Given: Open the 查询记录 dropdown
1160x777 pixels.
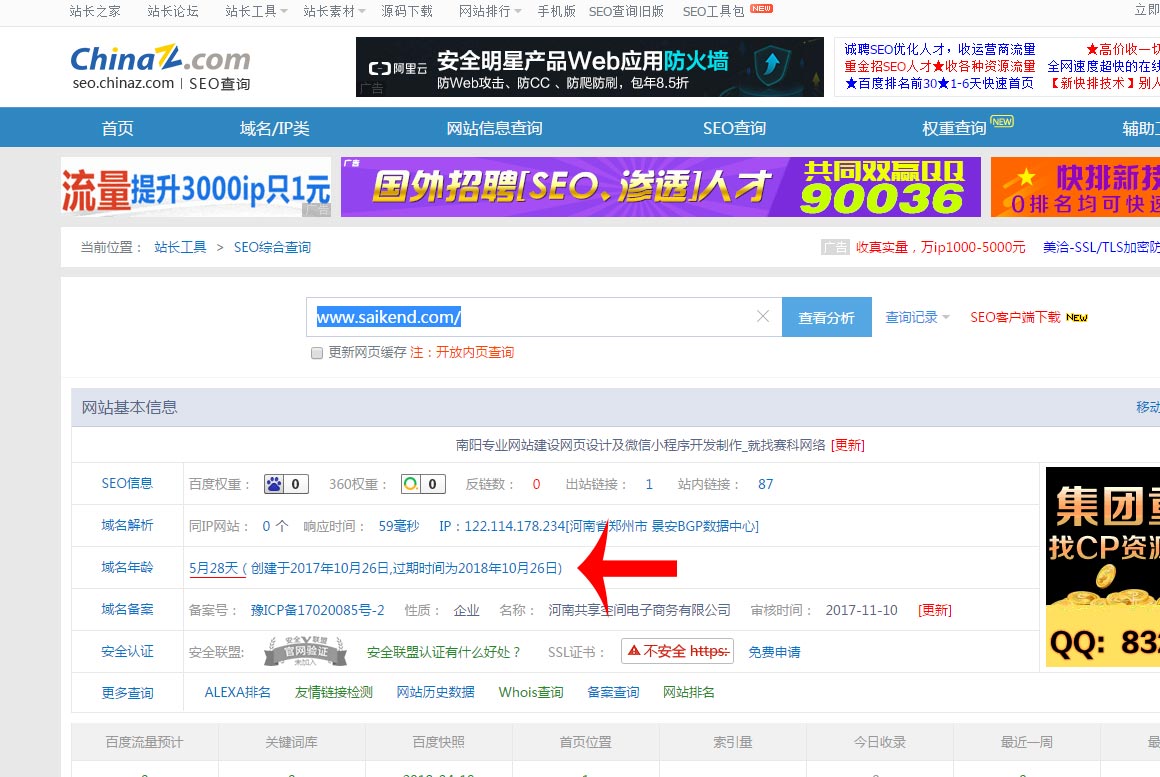Looking at the screenshot, I should point(917,317).
